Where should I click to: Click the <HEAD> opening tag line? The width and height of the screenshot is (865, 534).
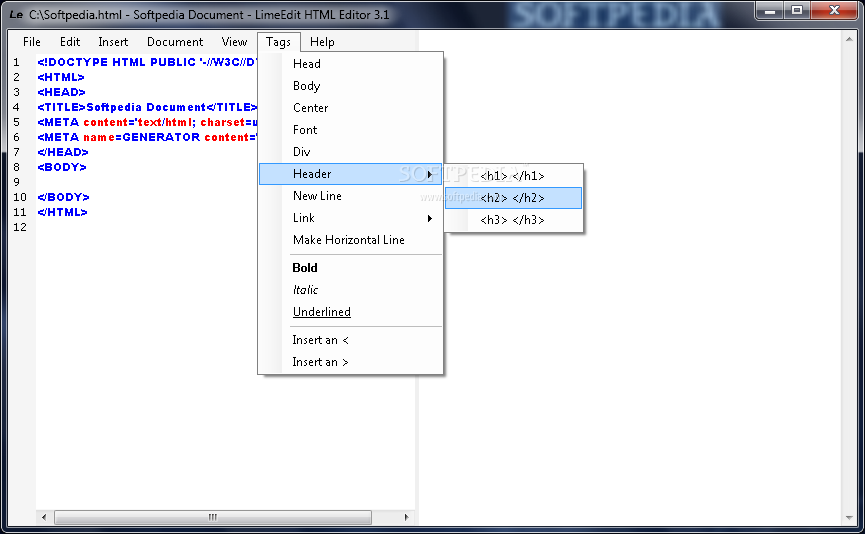point(61,92)
